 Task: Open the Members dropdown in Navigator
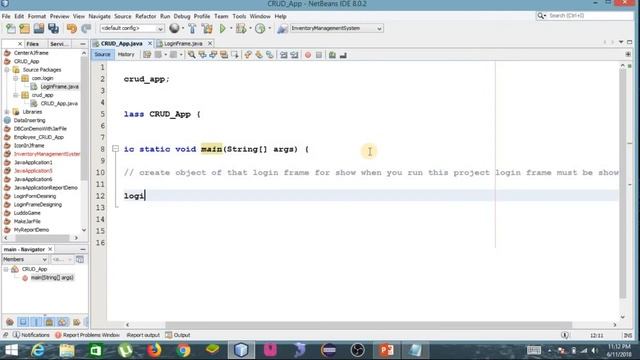click(25, 259)
